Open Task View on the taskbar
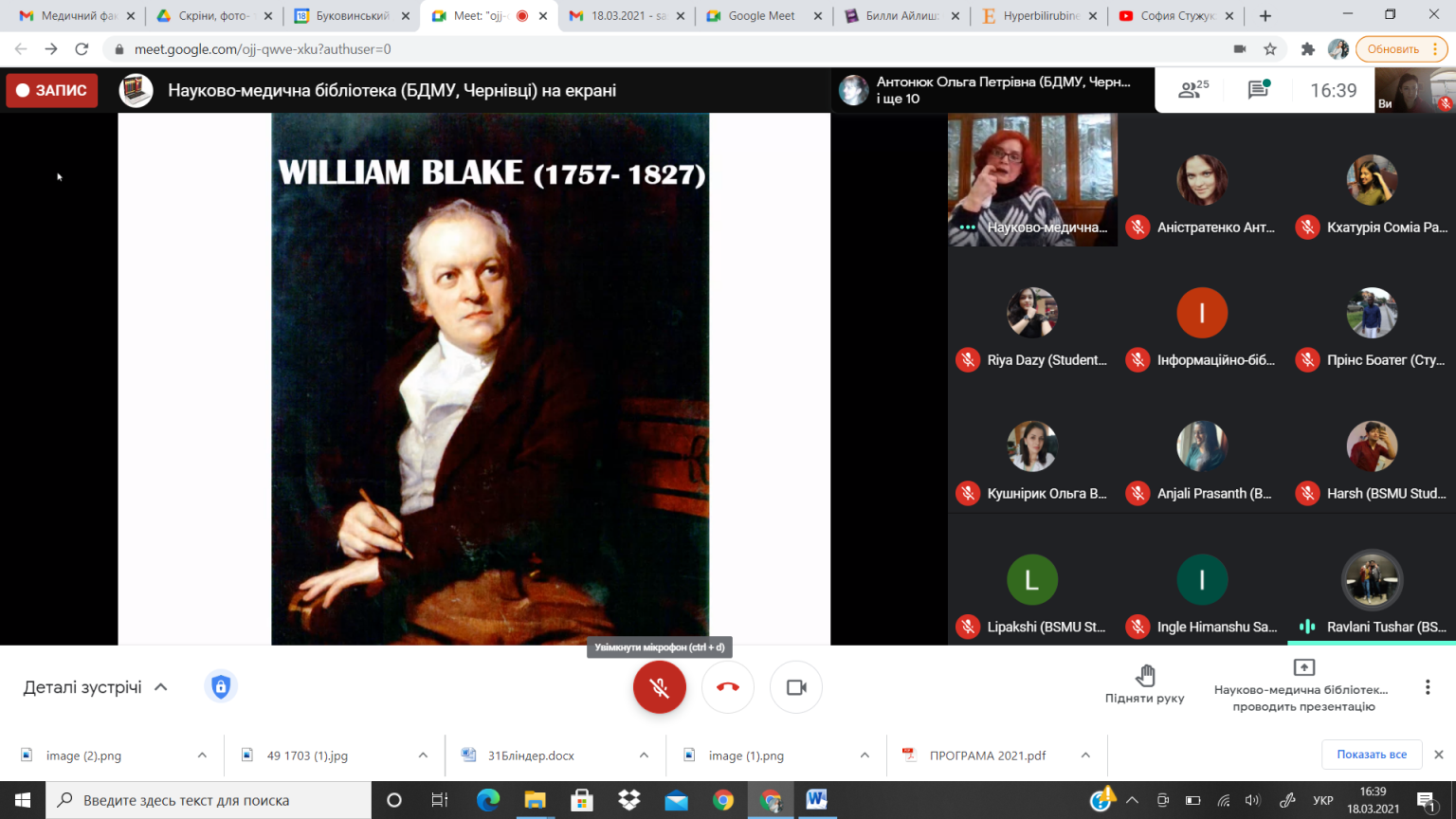 point(440,800)
